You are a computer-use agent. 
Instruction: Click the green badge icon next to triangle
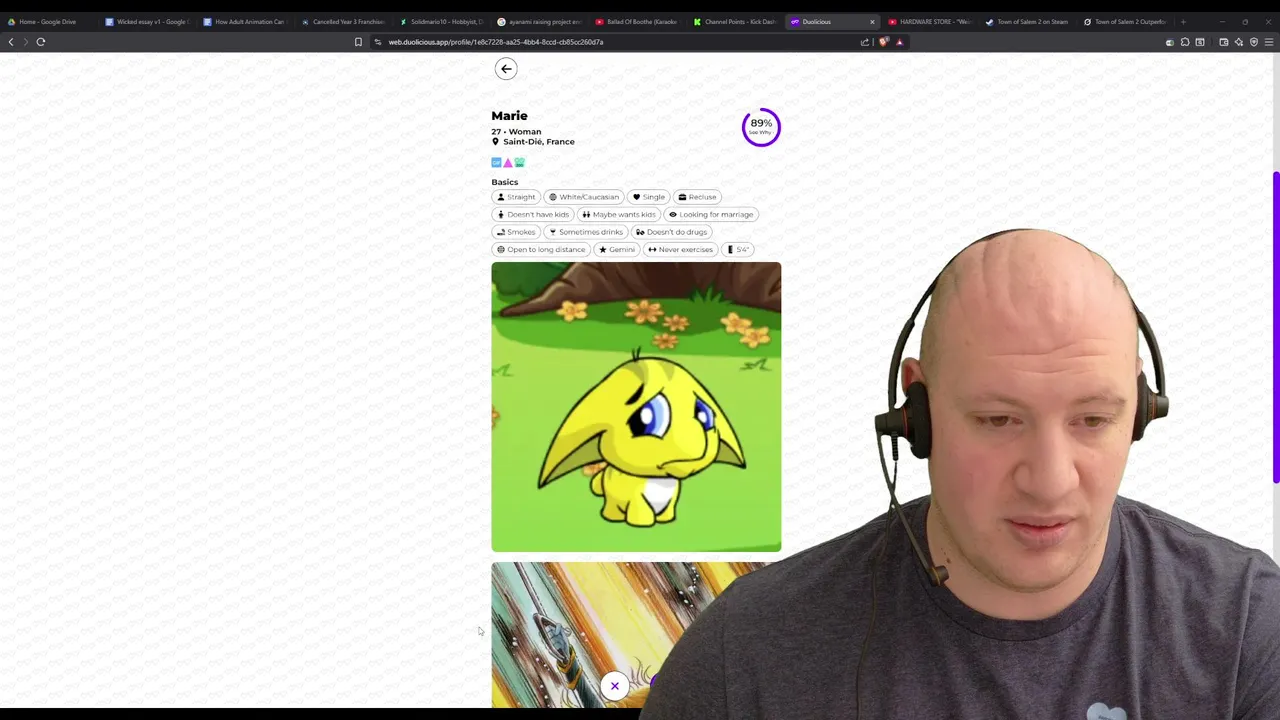[x=519, y=162]
